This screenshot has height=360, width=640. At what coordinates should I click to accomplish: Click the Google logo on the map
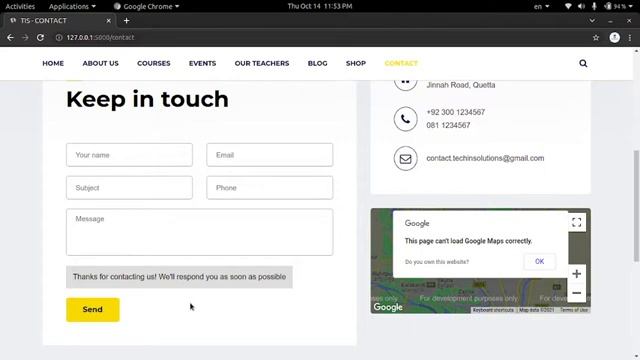click(388, 307)
